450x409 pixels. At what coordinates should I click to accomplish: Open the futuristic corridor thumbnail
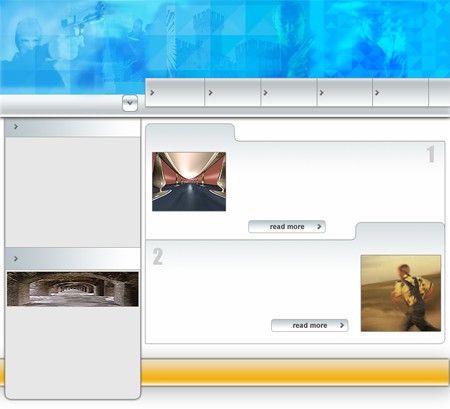coord(189,182)
